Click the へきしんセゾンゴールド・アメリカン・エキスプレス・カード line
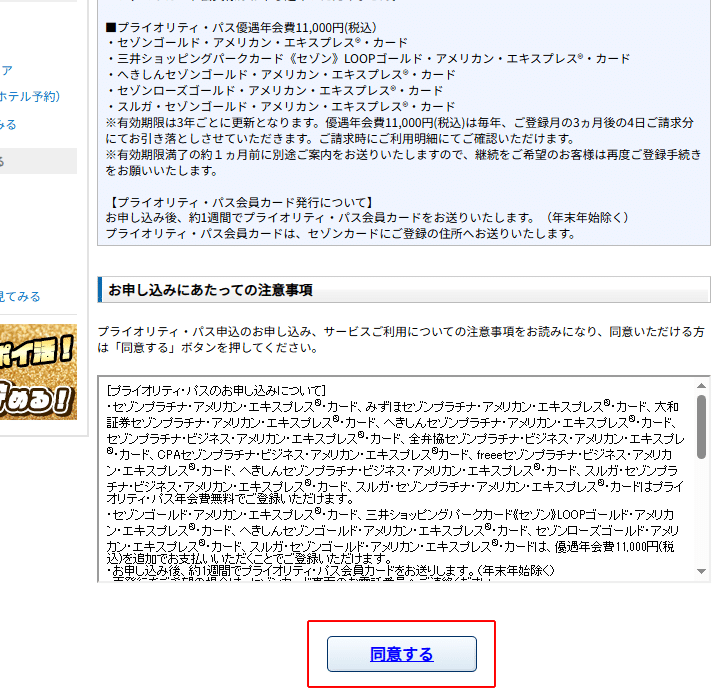Image resolution: width=715 pixels, height=699 pixels. point(280,75)
